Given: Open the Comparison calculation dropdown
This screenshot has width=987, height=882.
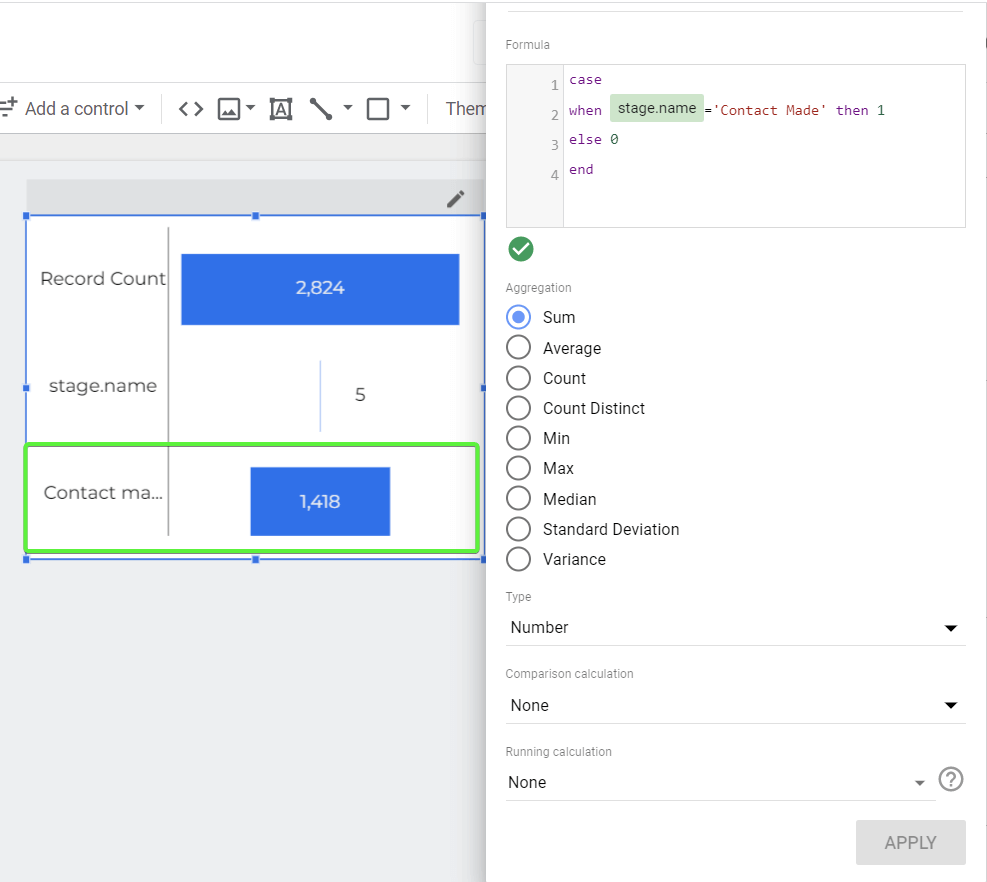Looking at the screenshot, I should pos(735,705).
